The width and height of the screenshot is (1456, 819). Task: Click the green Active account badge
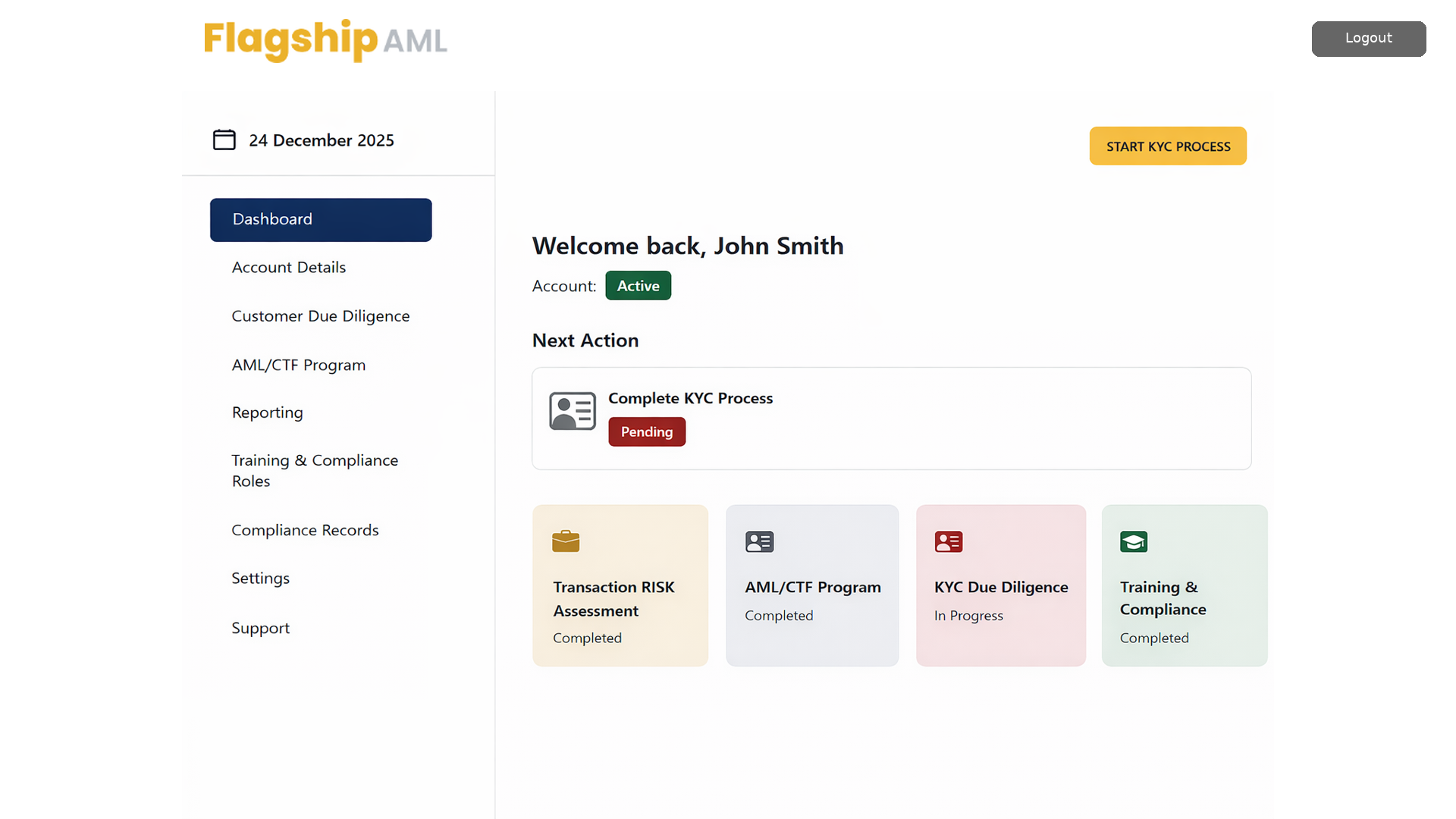click(x=638, y=286)
